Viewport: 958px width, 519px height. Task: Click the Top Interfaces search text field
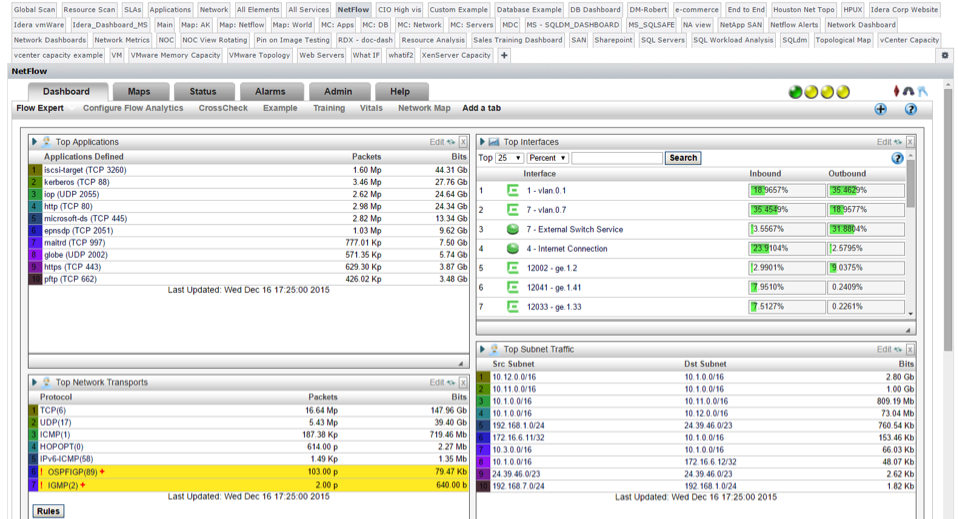point(617,158)
